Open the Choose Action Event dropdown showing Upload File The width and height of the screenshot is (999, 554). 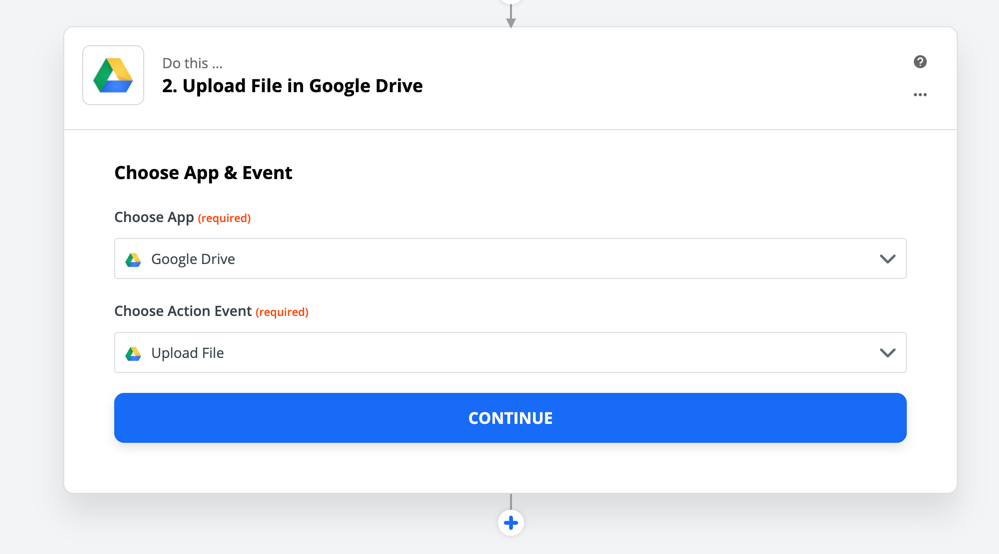[510, 352]
